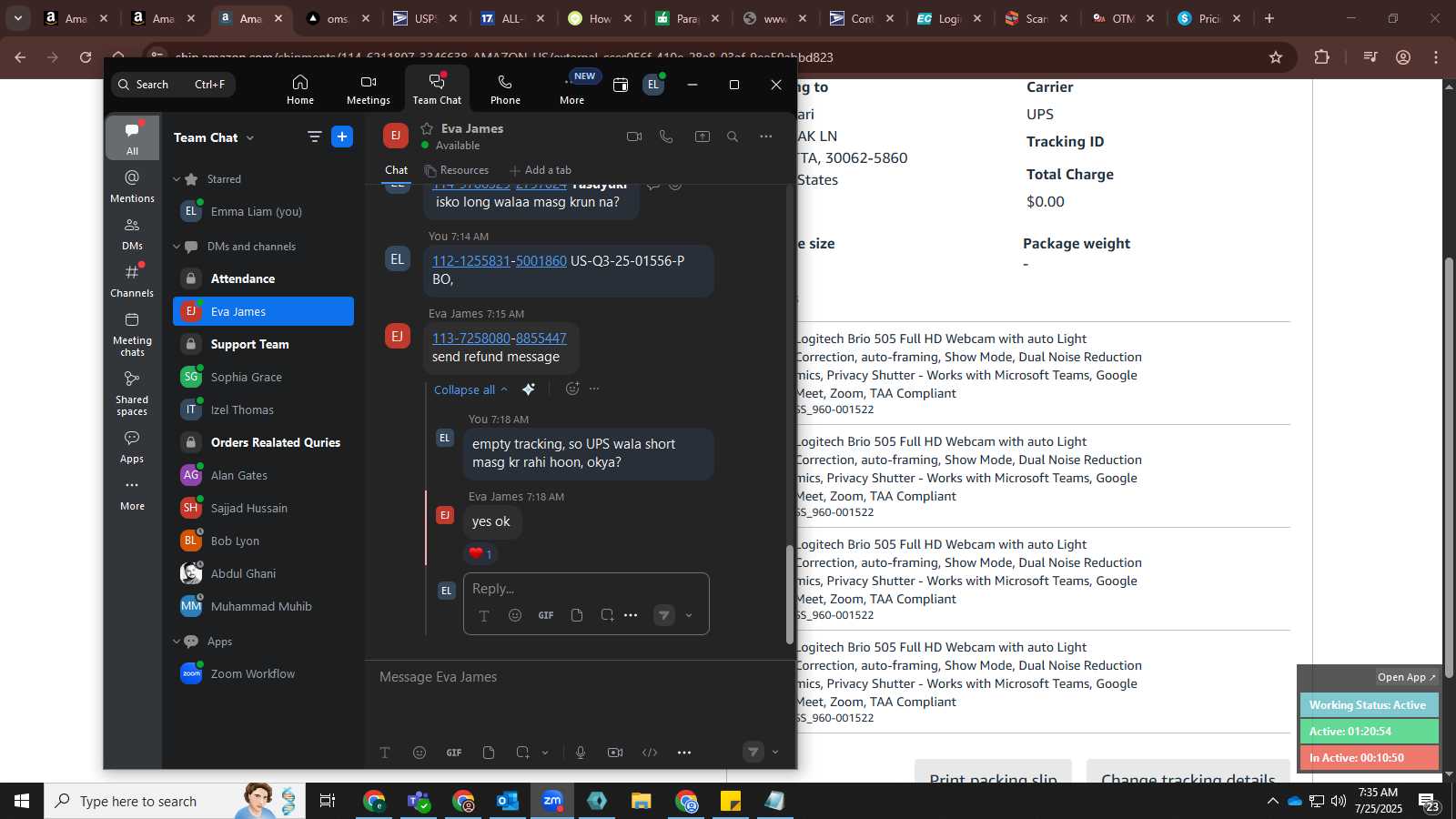Start a video call with Eva James
Image resolution: width=1456 pixels, height=819 pixels.
[634, 136]
